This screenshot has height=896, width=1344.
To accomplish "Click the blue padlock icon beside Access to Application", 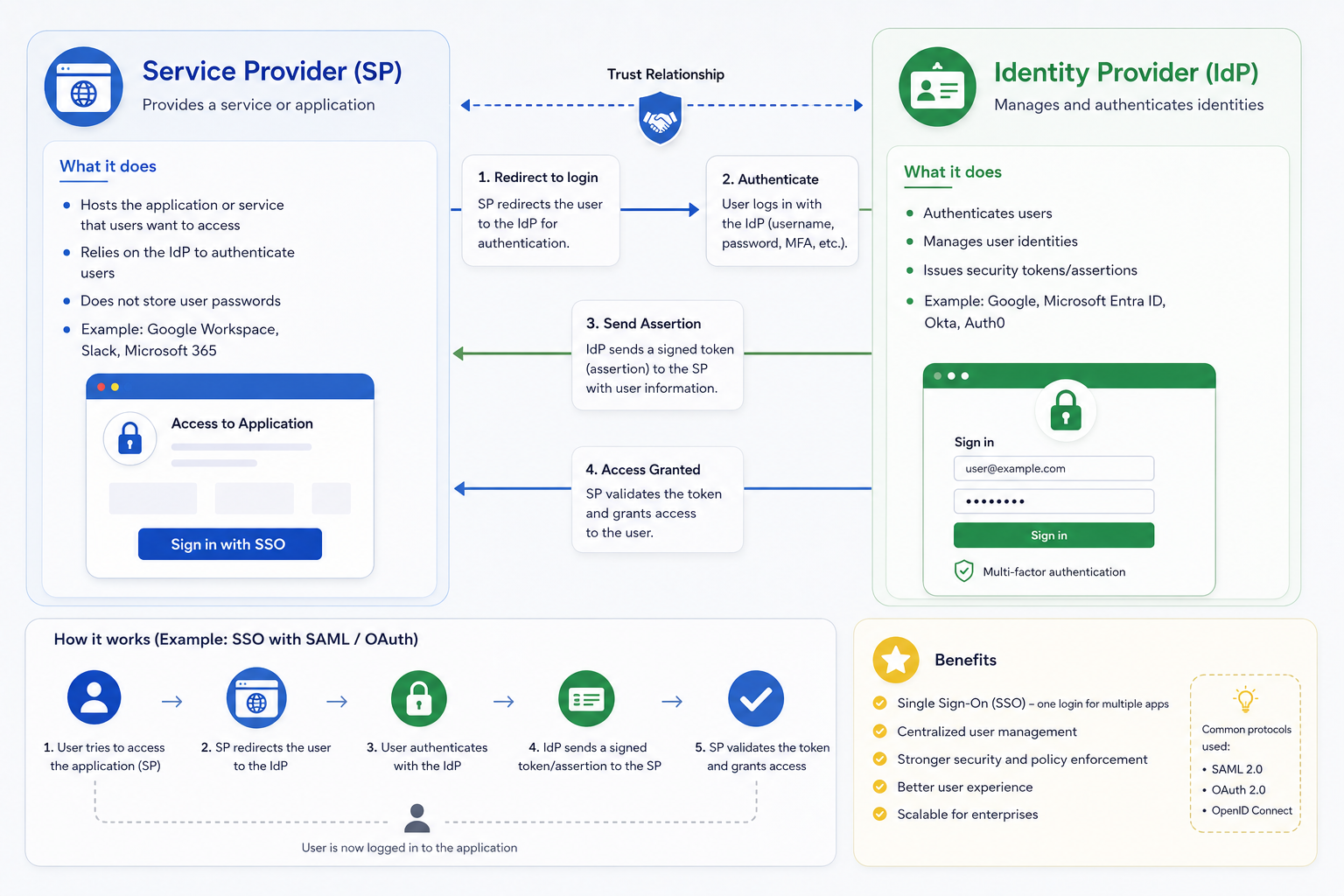I will tap(129, 437).
